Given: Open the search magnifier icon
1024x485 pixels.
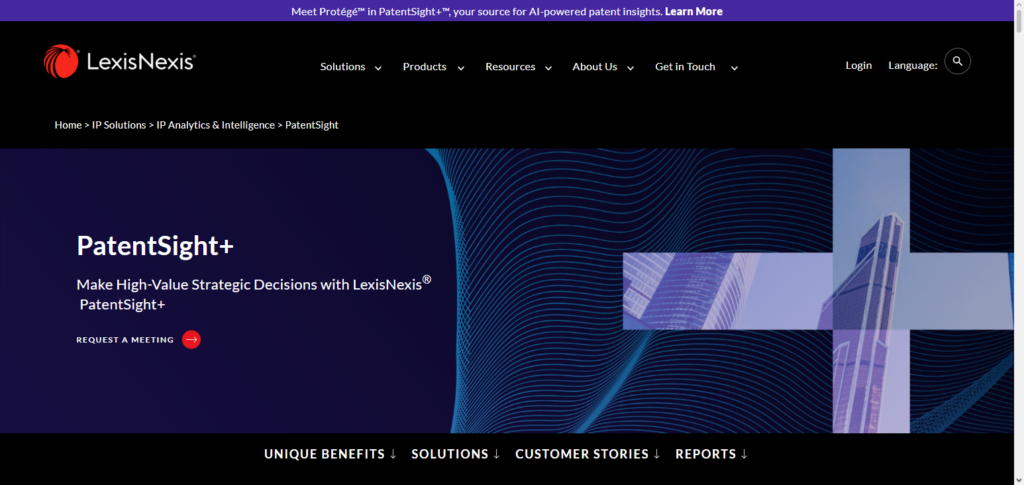Looking at the screenshot, I should [957, 61].
